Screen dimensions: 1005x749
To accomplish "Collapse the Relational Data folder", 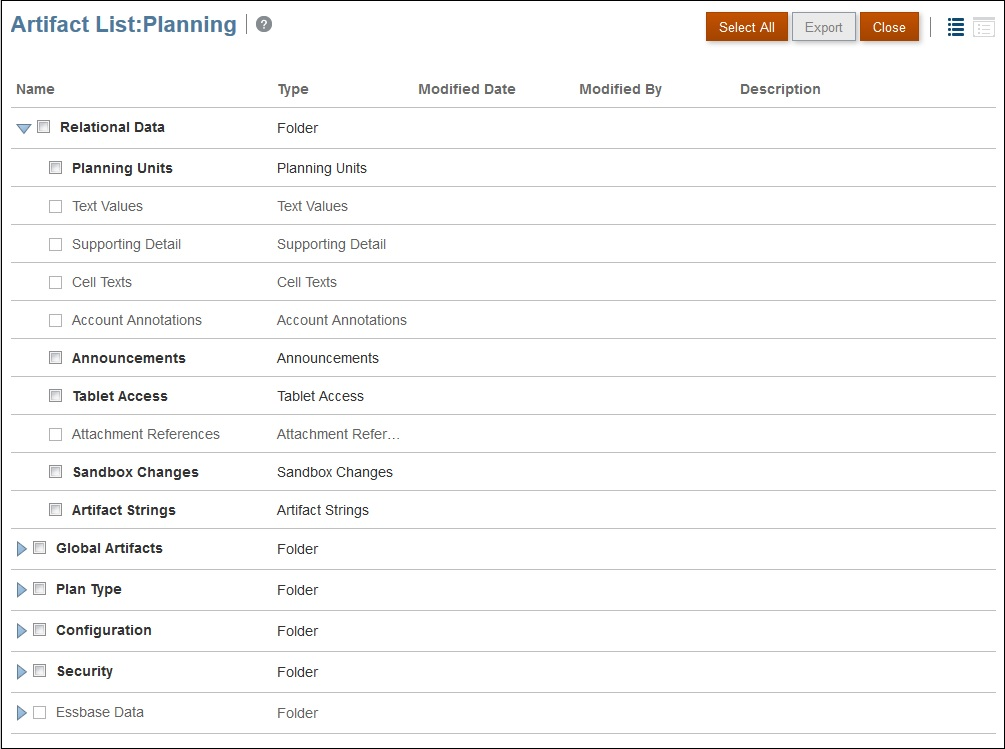I will [x=24, y=129].
